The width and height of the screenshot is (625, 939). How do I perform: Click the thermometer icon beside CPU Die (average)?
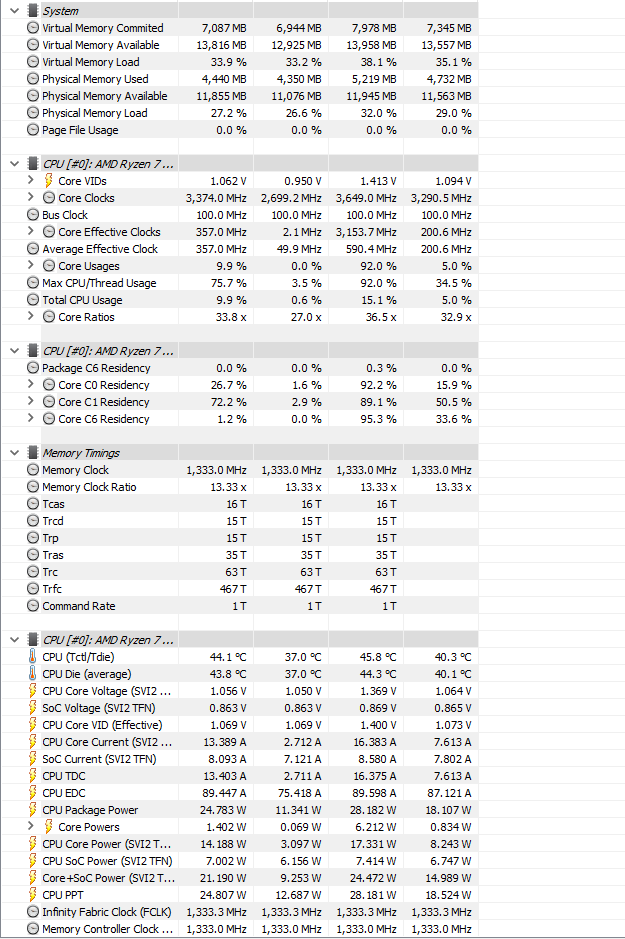pos(32,674)
